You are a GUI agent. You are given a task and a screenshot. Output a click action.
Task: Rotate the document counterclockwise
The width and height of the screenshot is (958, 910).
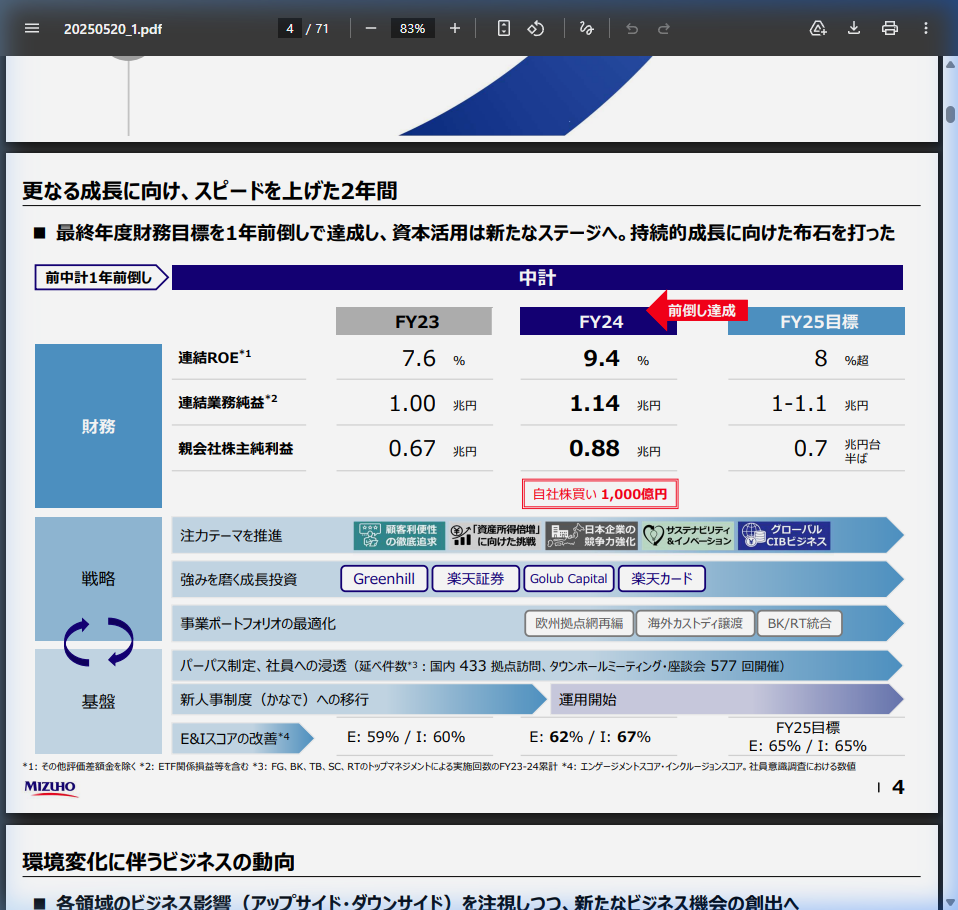pos(536,28)
